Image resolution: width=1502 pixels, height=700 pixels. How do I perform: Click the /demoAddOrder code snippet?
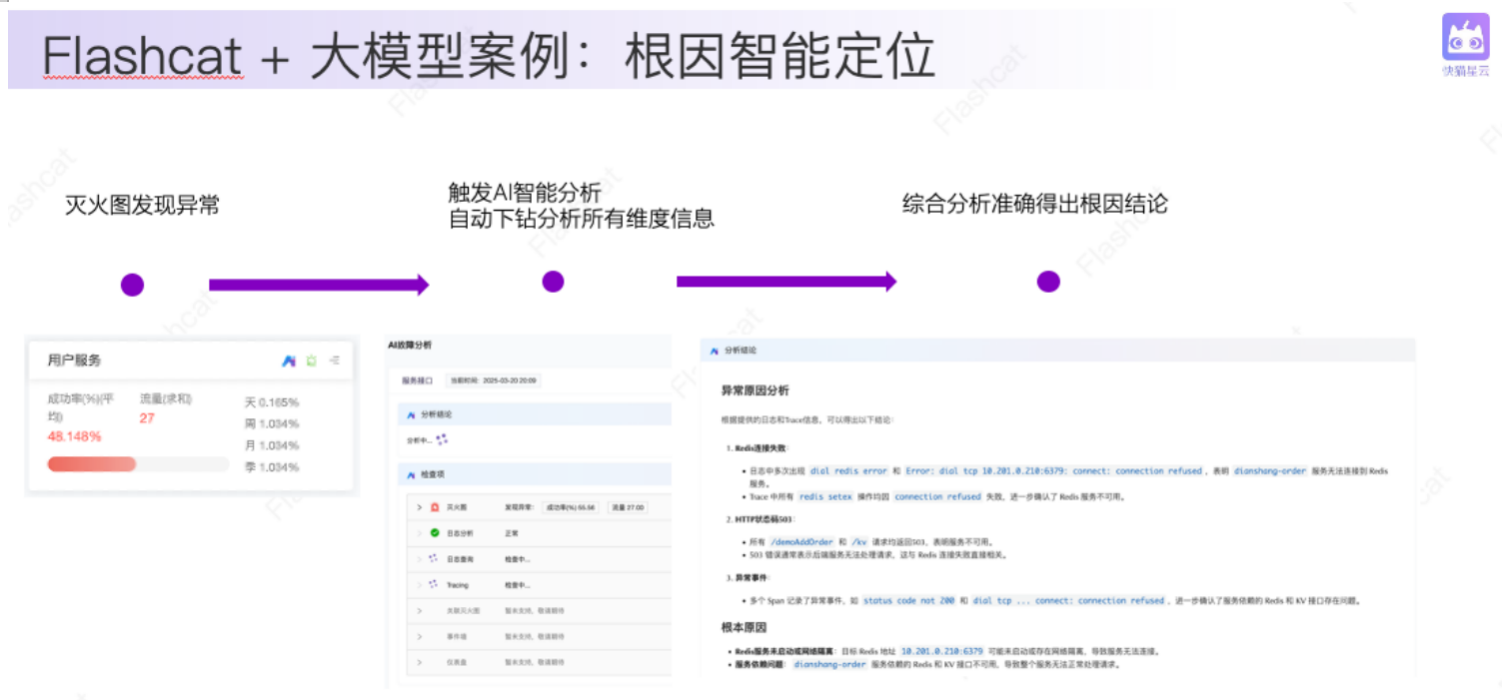802,542
